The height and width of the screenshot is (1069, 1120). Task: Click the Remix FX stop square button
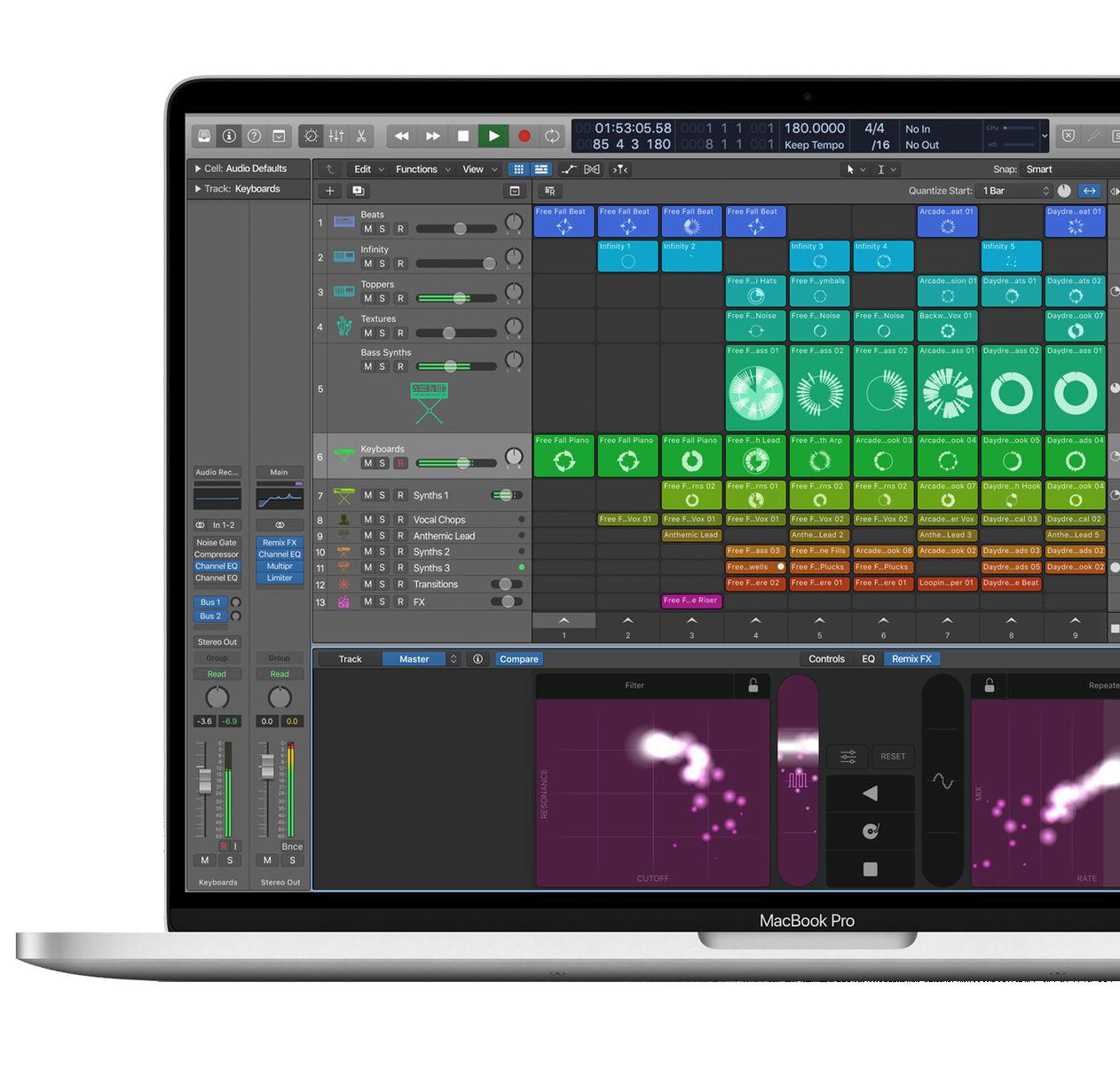point(871,869)
